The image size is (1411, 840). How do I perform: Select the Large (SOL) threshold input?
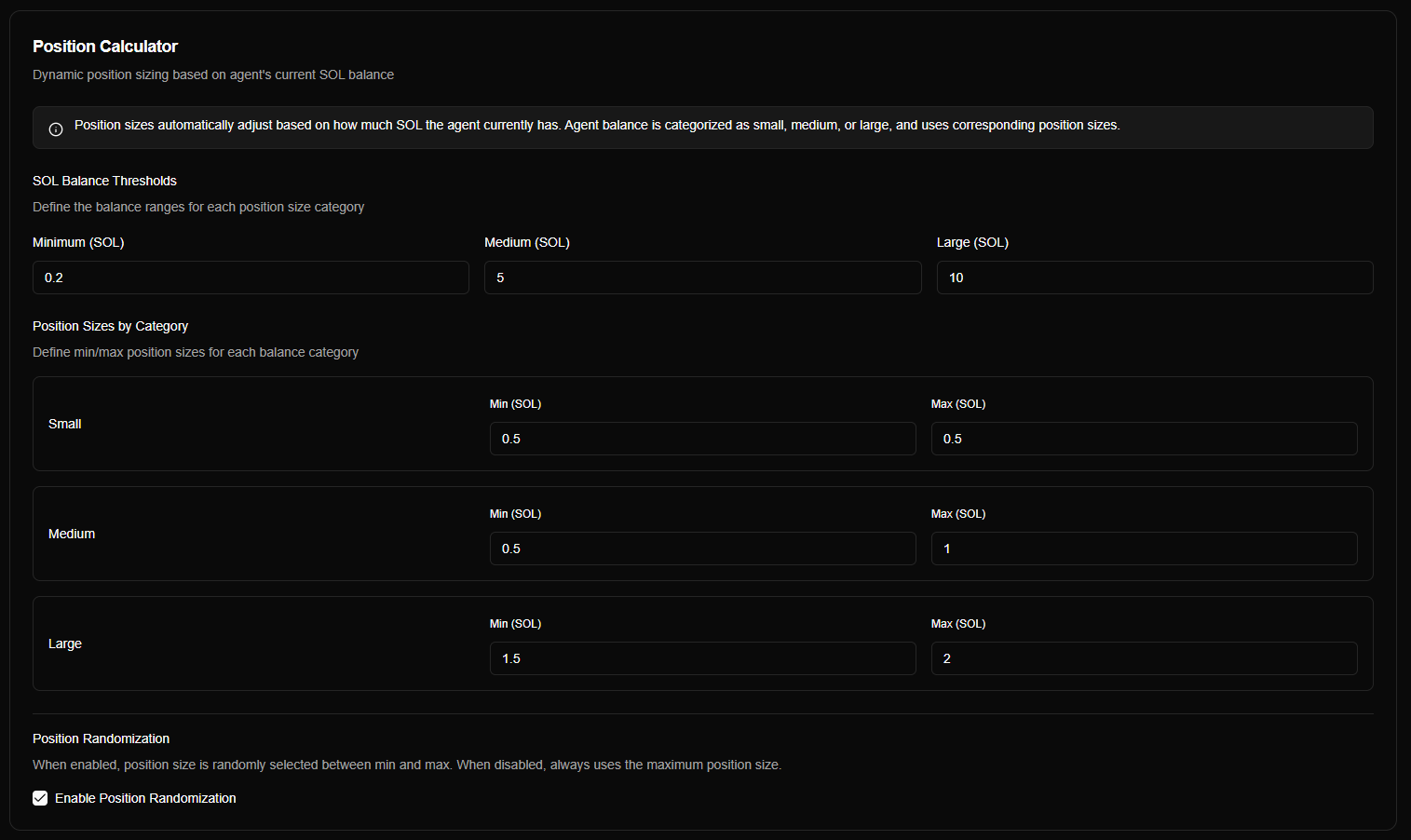click(1154, 278)
